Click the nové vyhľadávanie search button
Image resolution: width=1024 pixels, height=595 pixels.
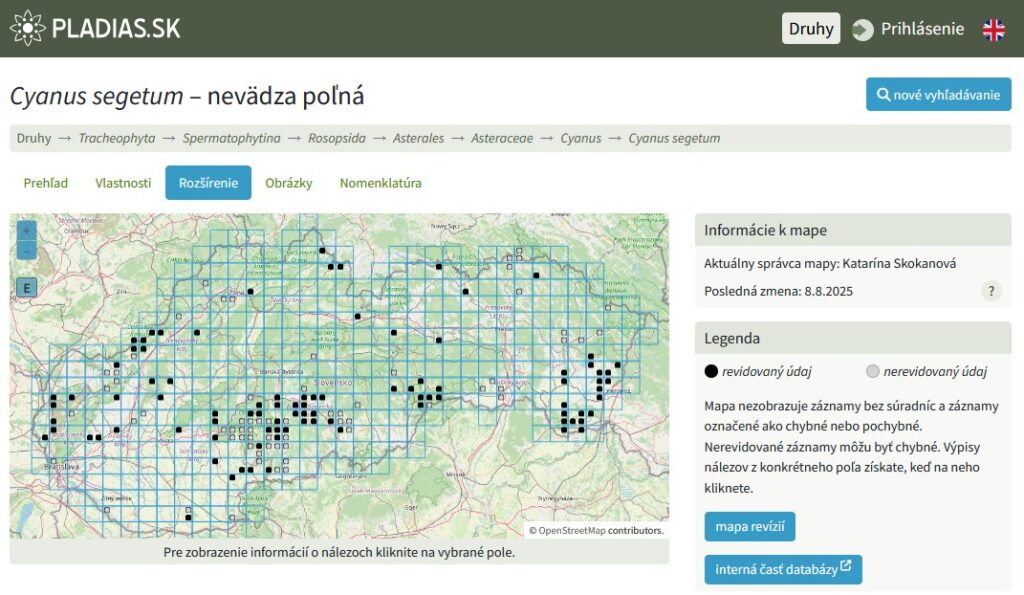pyautogui.click(x=938, y=95)
